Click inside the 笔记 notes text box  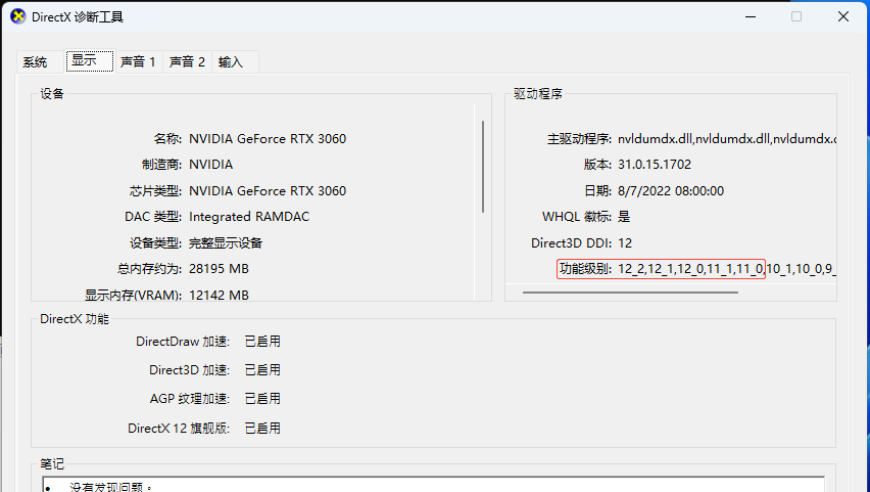pyautogui.click(x=433, y=484)
